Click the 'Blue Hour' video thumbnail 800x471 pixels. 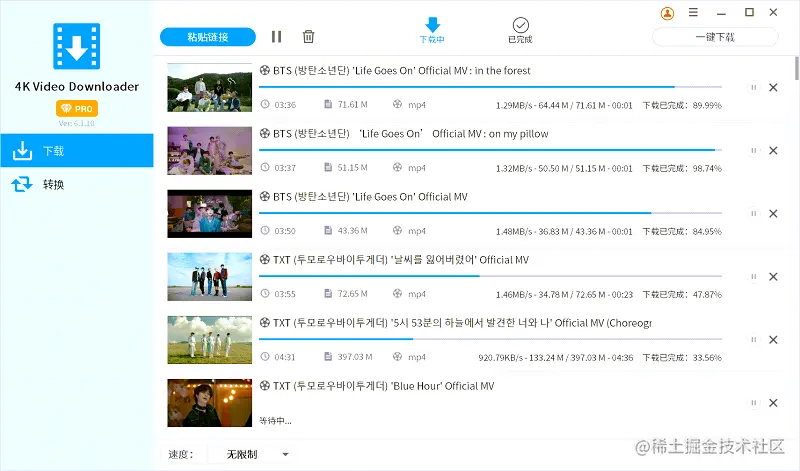[210, 403]
